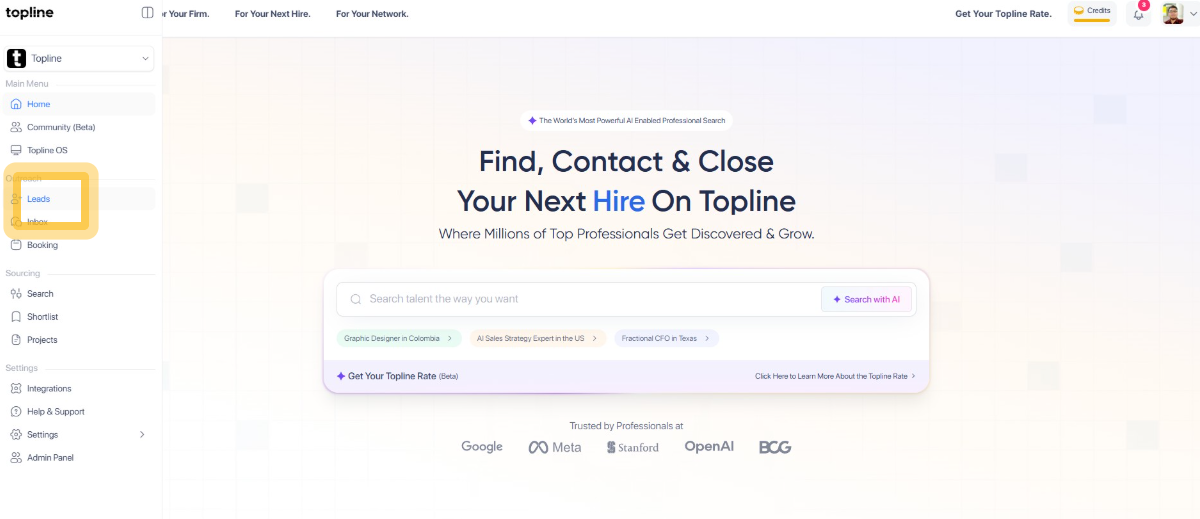1200x519 pixels.
Task: Choose AI Sales Strategy Expert in the US
Action: pyautogui.click(x=537, y=338)
